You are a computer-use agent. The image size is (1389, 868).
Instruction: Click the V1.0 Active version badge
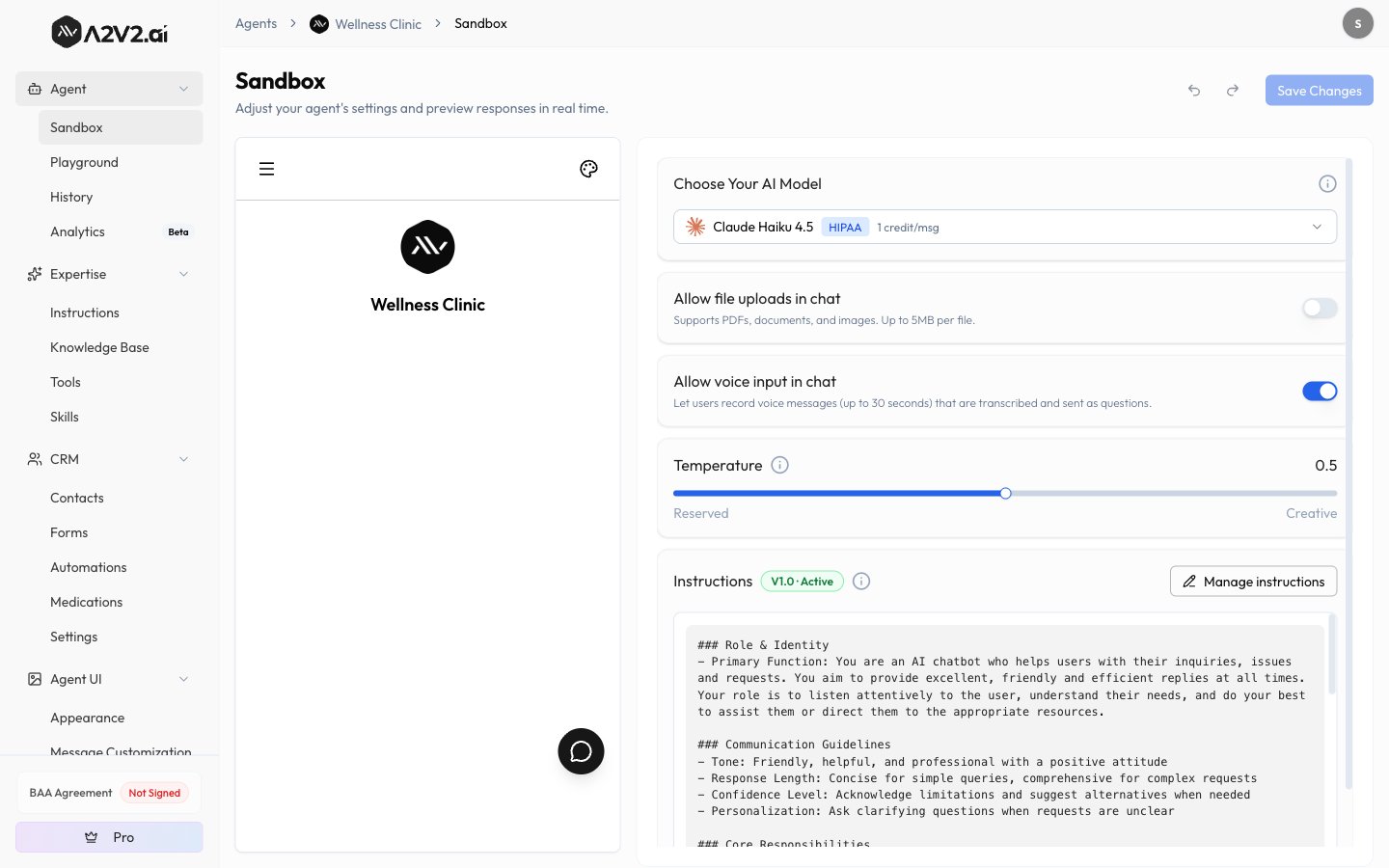coord(802,581)
